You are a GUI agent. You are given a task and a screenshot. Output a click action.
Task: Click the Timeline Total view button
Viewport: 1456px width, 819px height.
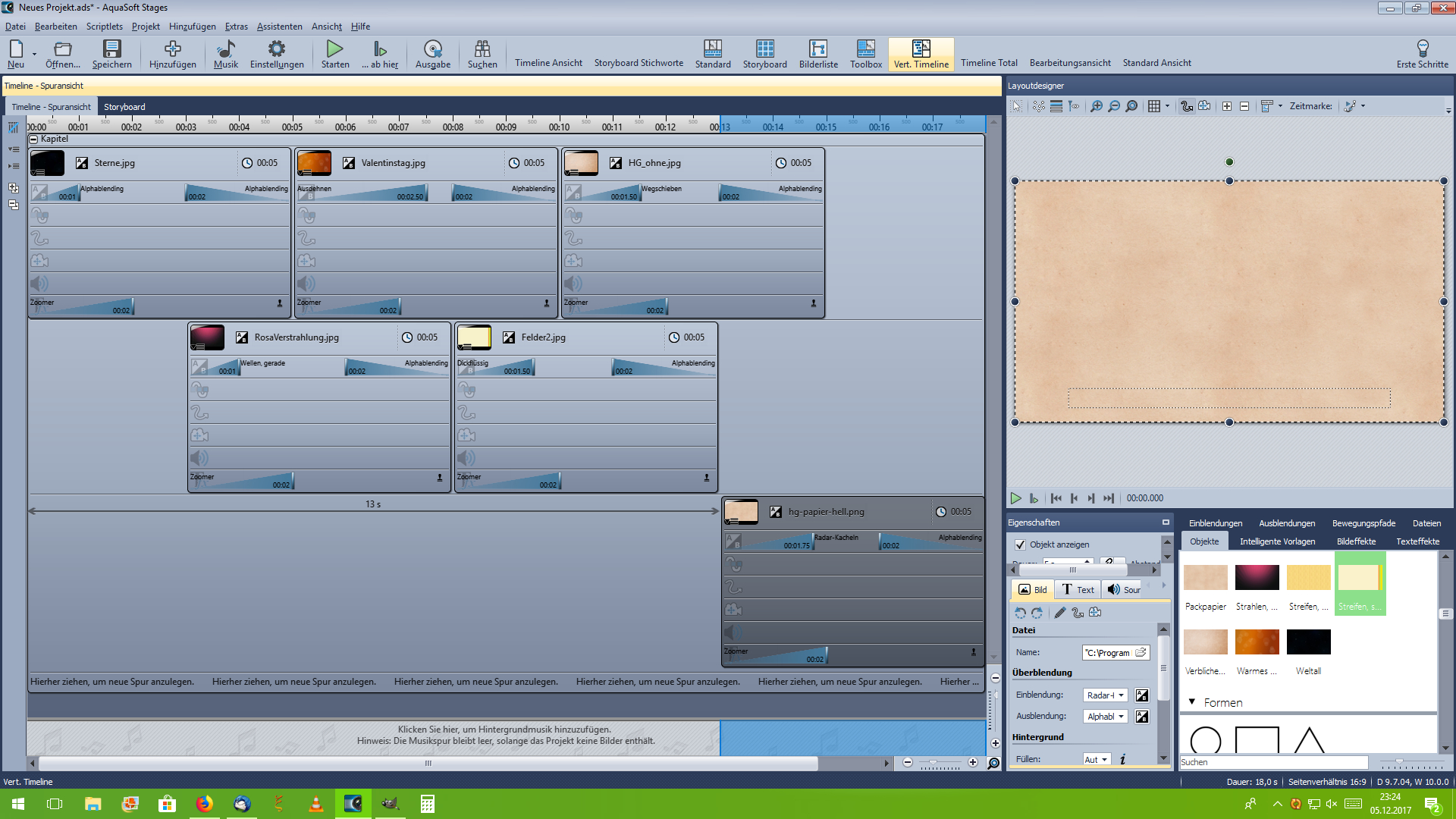click(x=989, y=63)
